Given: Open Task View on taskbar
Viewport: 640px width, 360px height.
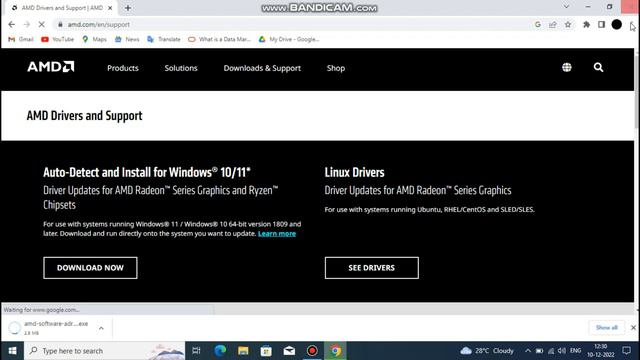Looking at the screenshot, I should (196, 351).
